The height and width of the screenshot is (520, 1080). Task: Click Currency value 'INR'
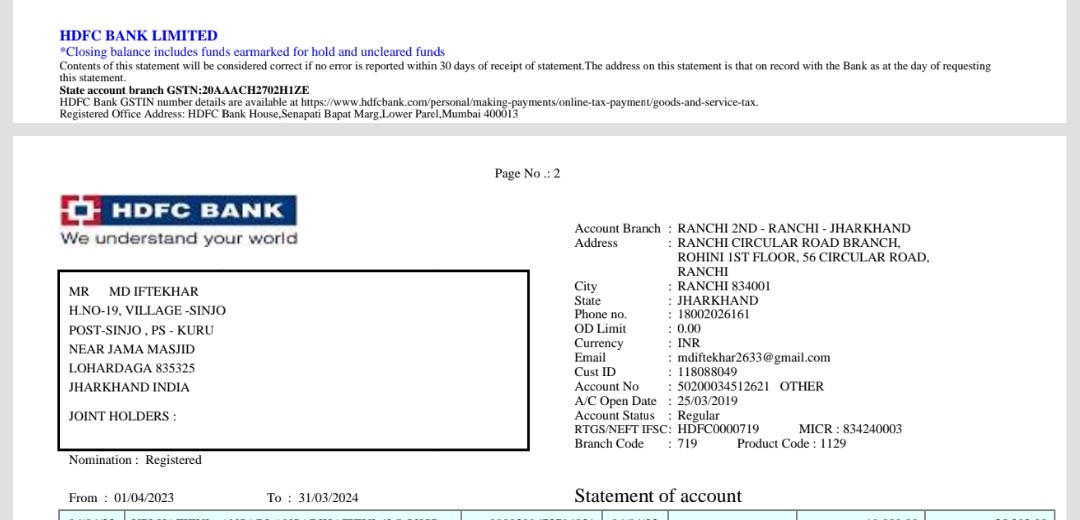pyautogui.click(x=689, y=343)
